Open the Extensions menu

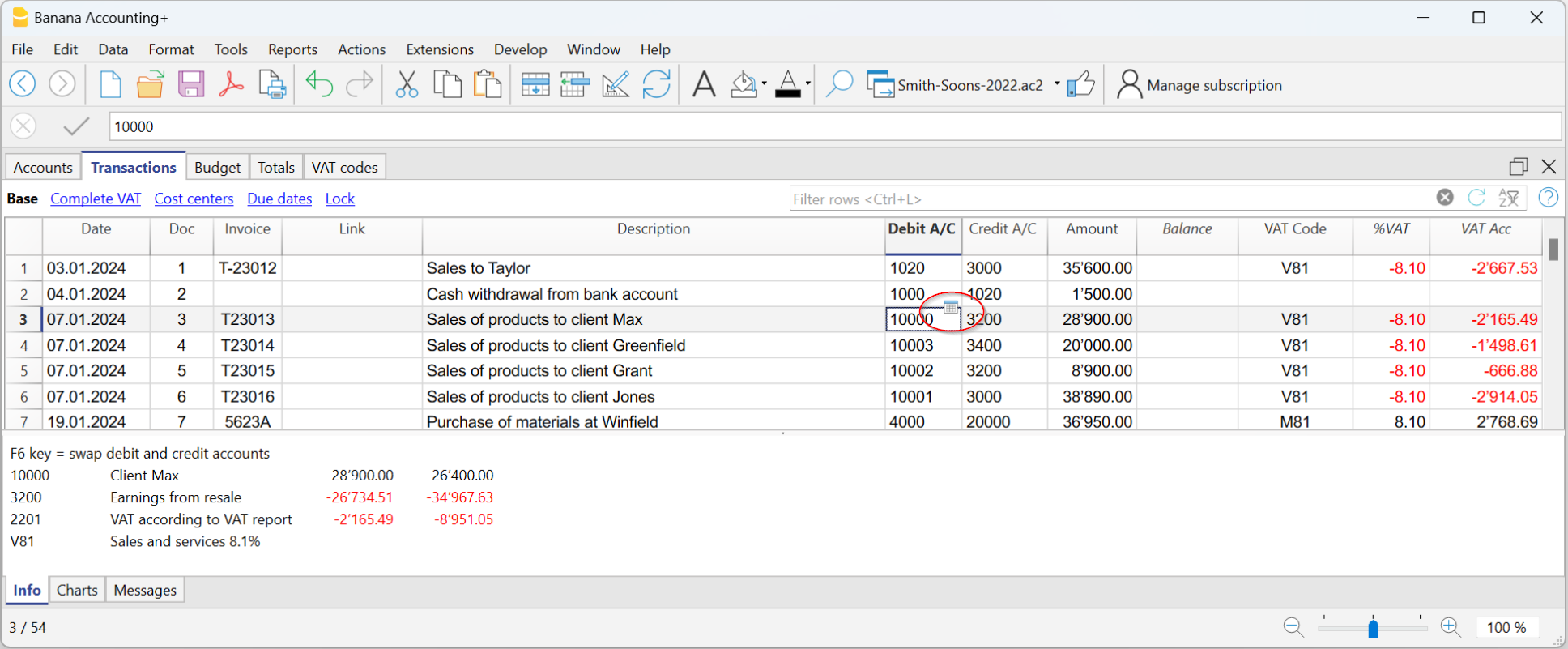[440, 49]
